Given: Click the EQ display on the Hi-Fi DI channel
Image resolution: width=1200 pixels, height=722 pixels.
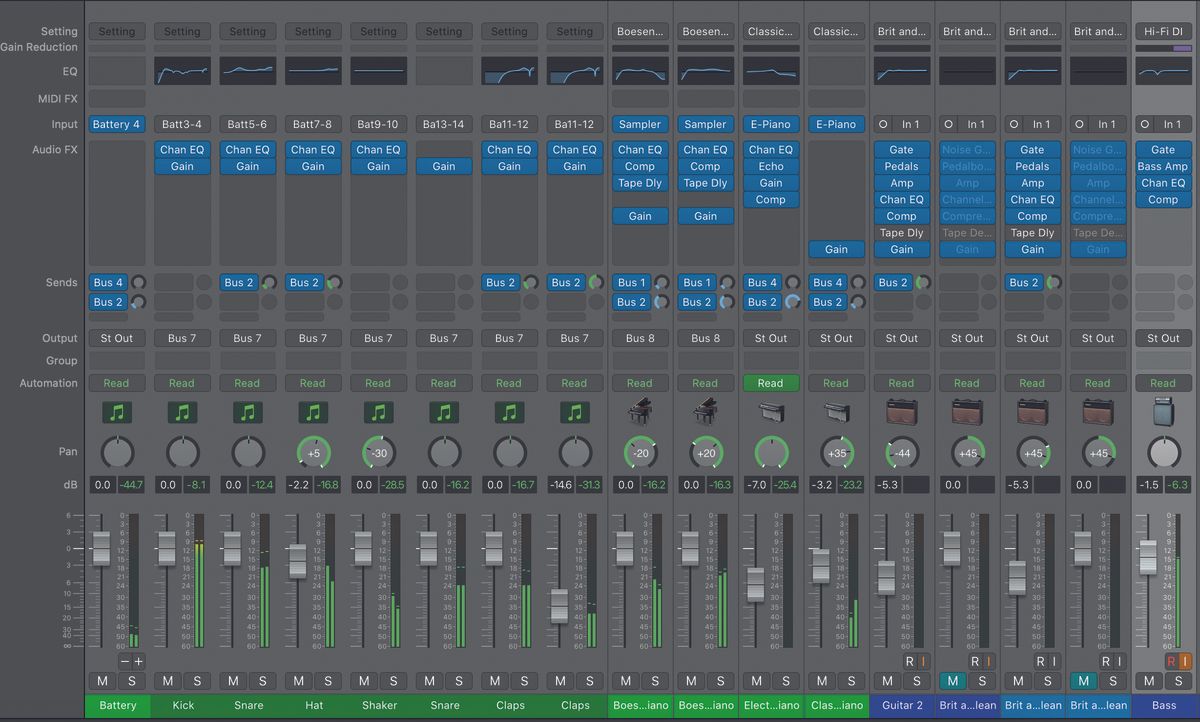Looking at the screenshot, I should point(1163,70).
